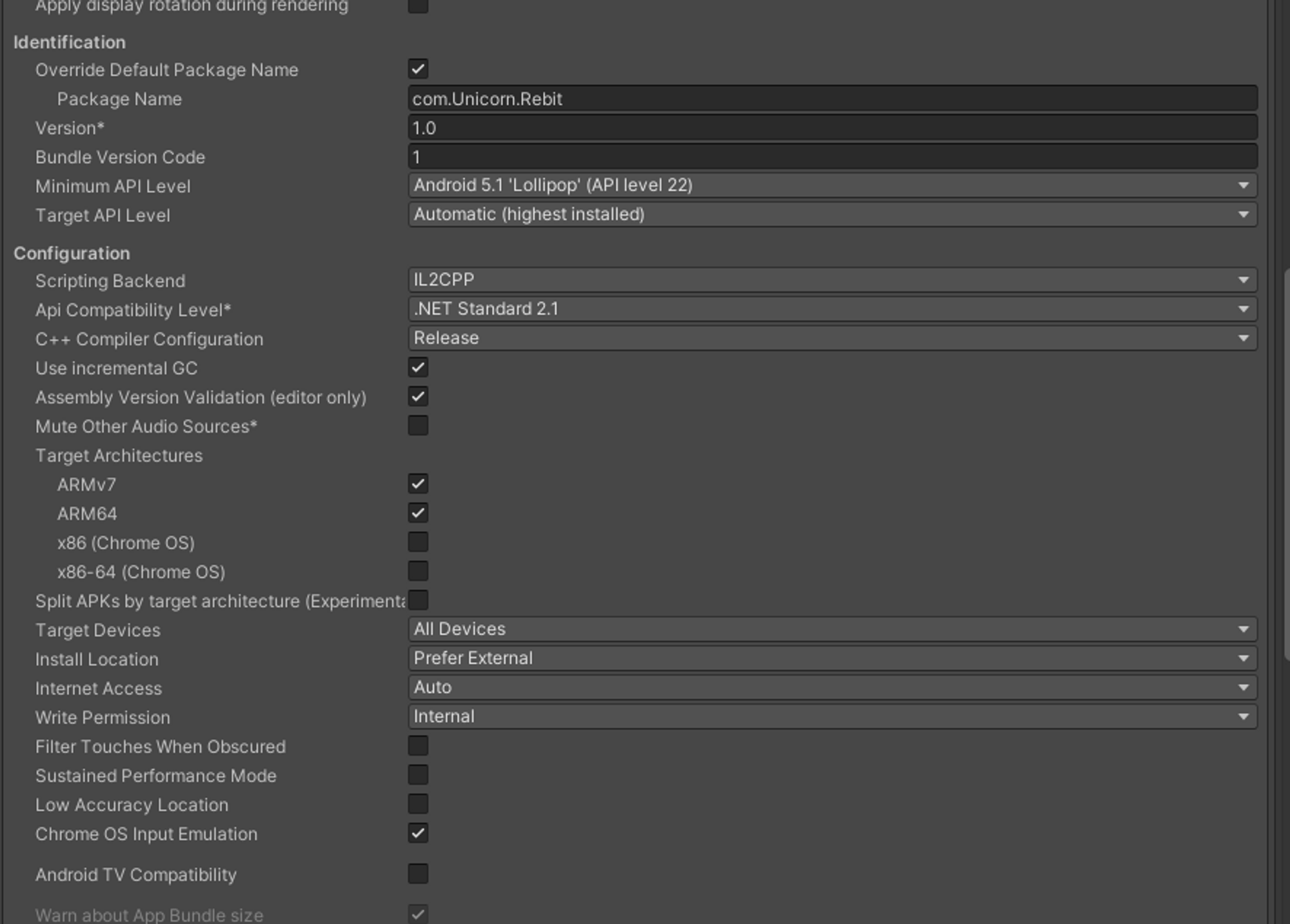The height and width of the screenshot is (924, 1290).
Task: Enable x86-64 (Chrome OS) architecture
Action: [x=418, y=571]
